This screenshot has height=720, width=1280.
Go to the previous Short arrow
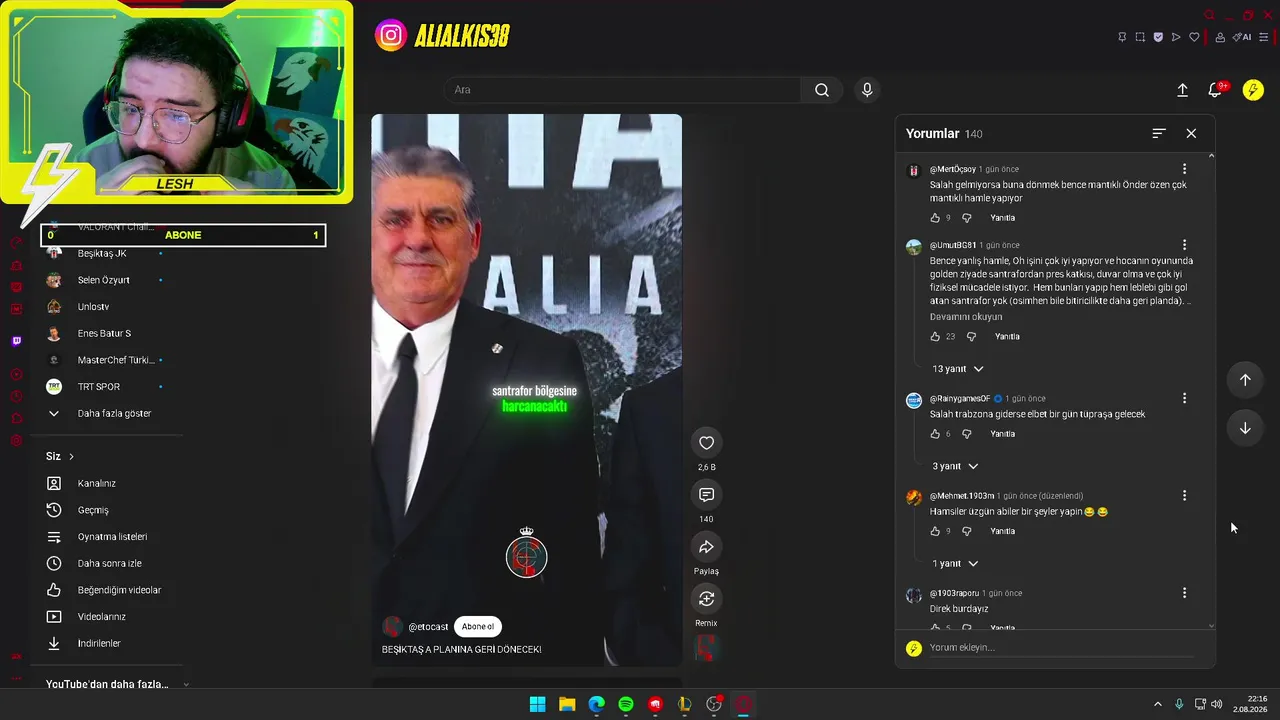coord(1245,380)
